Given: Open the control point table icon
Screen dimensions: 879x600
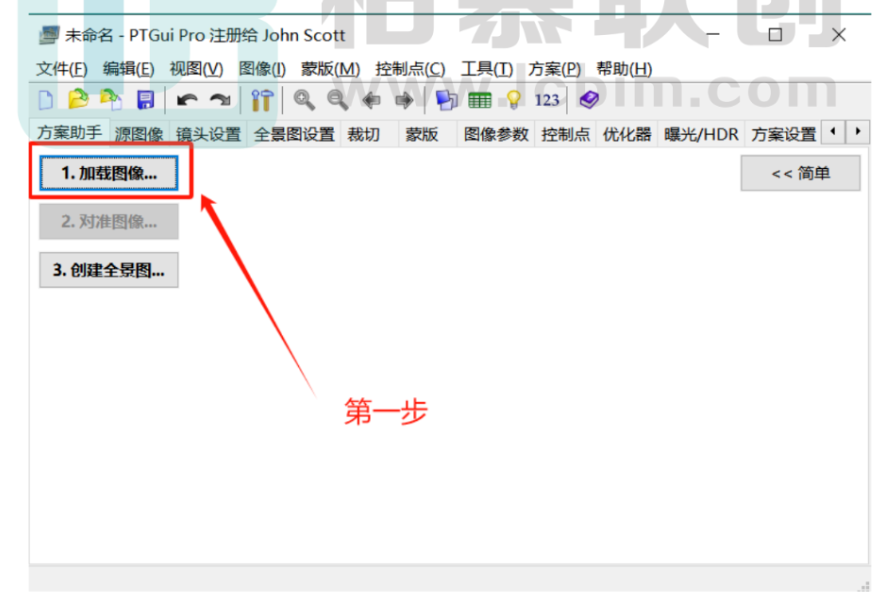Looking at the screenshot, I should click(480, 100).
